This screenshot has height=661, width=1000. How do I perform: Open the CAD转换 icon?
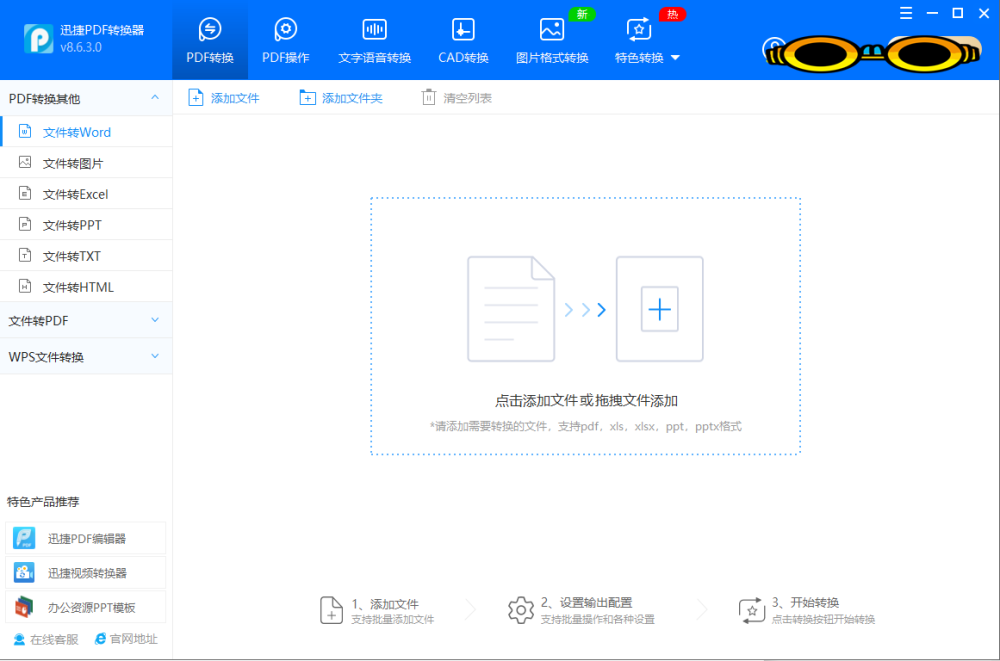(463, 29)
